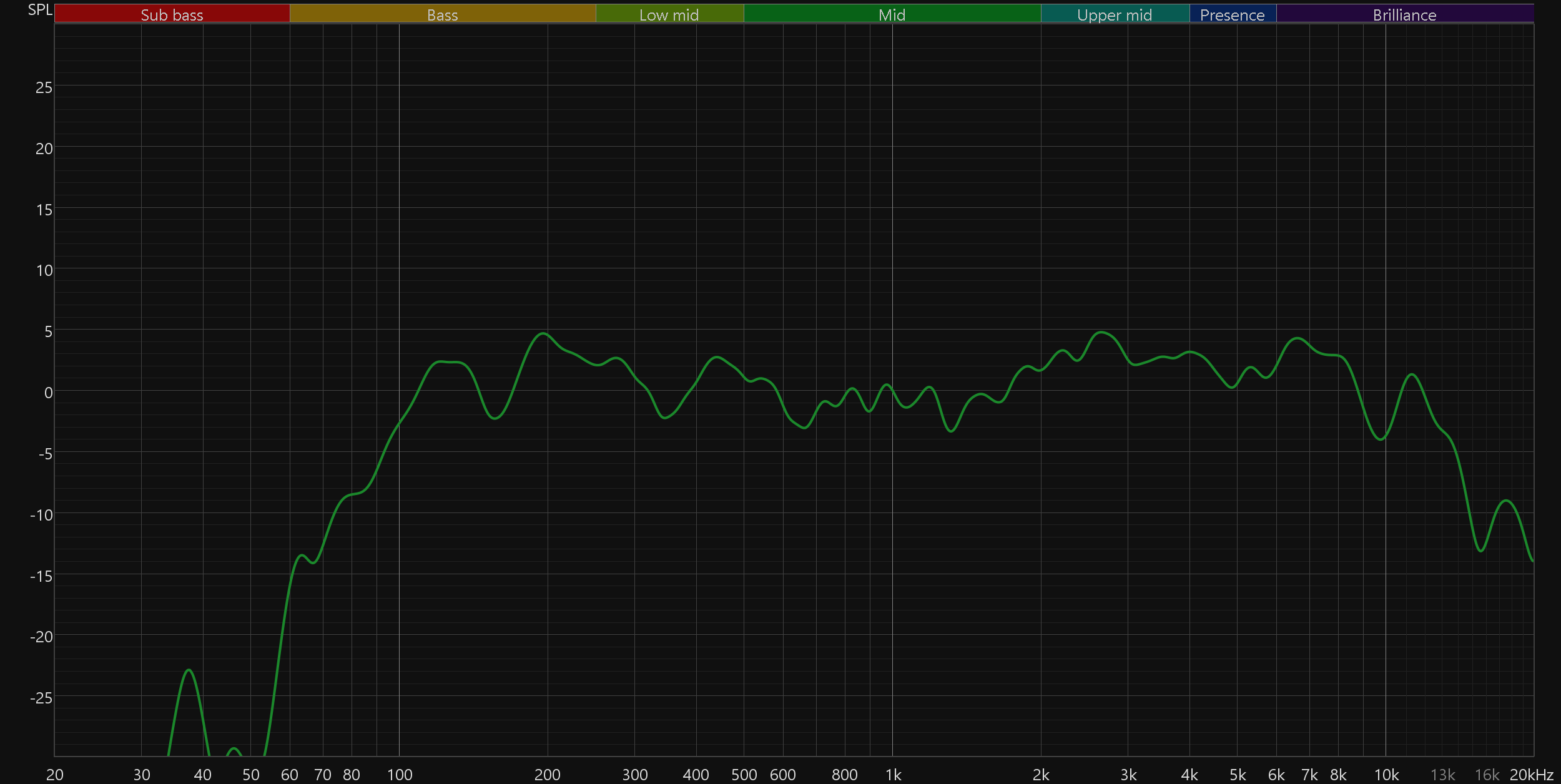Click the curve peak near 200 Hz
The image size is (1561, 784).
point(543,333)
